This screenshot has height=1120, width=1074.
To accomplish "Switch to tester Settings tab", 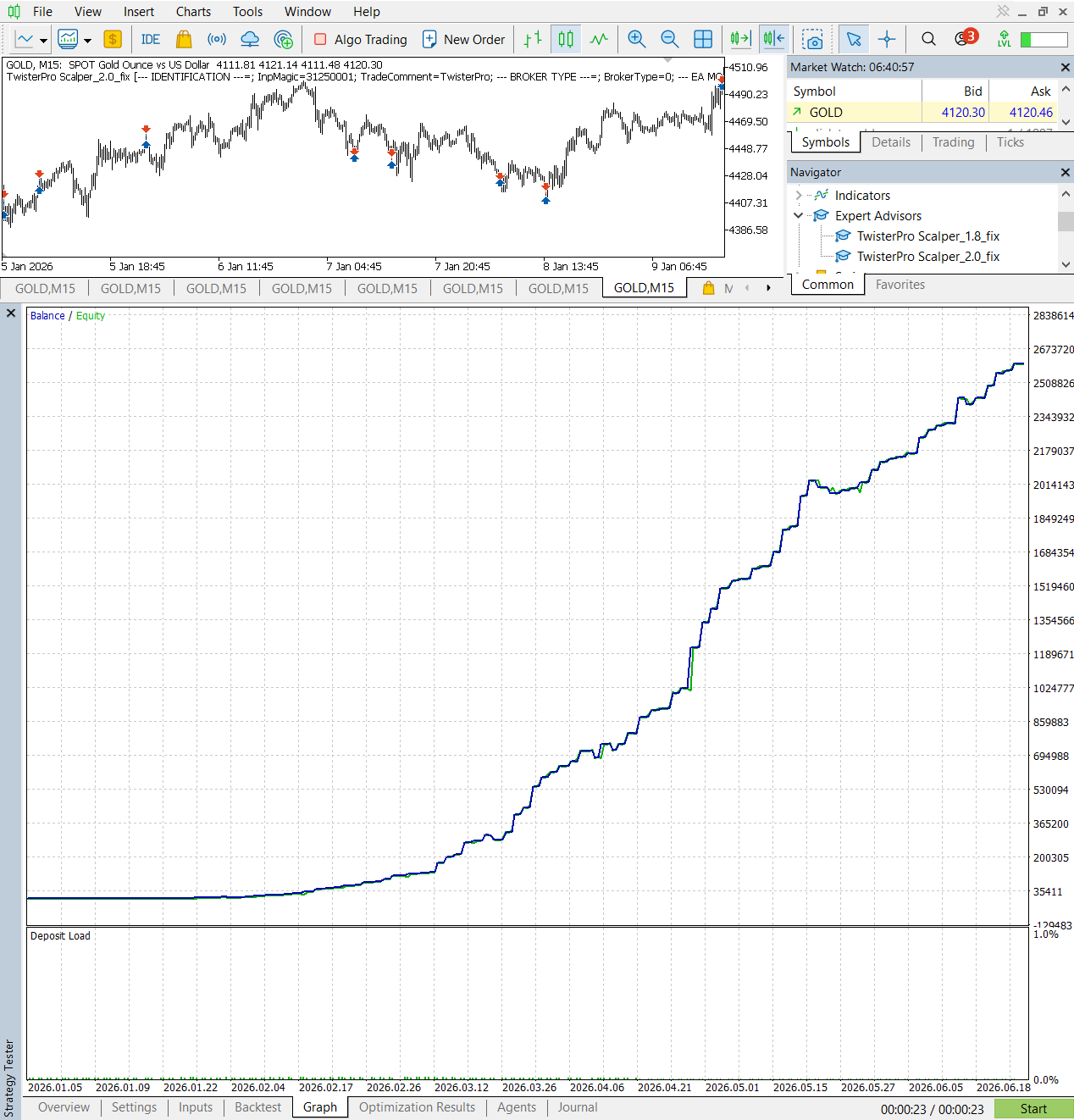I will [134, 1107].
